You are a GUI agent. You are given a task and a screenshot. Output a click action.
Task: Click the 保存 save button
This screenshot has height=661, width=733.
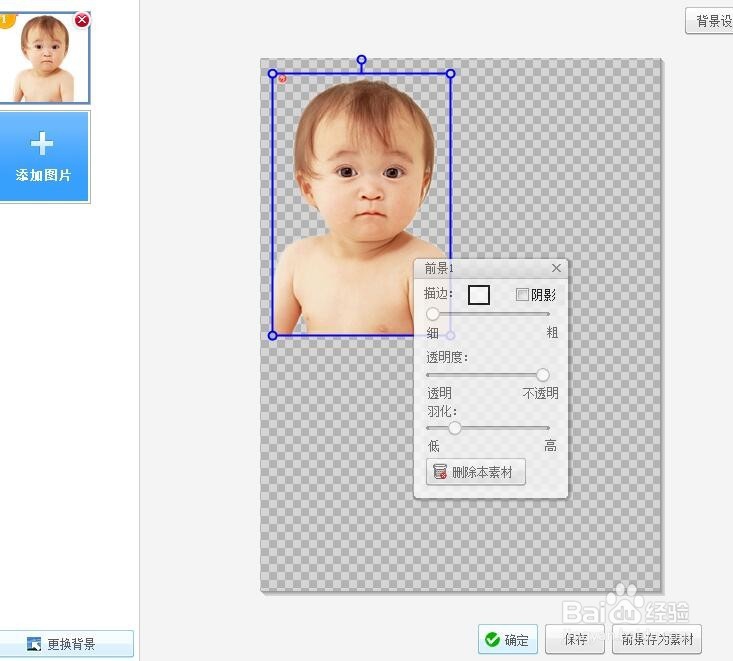[575, 639]
